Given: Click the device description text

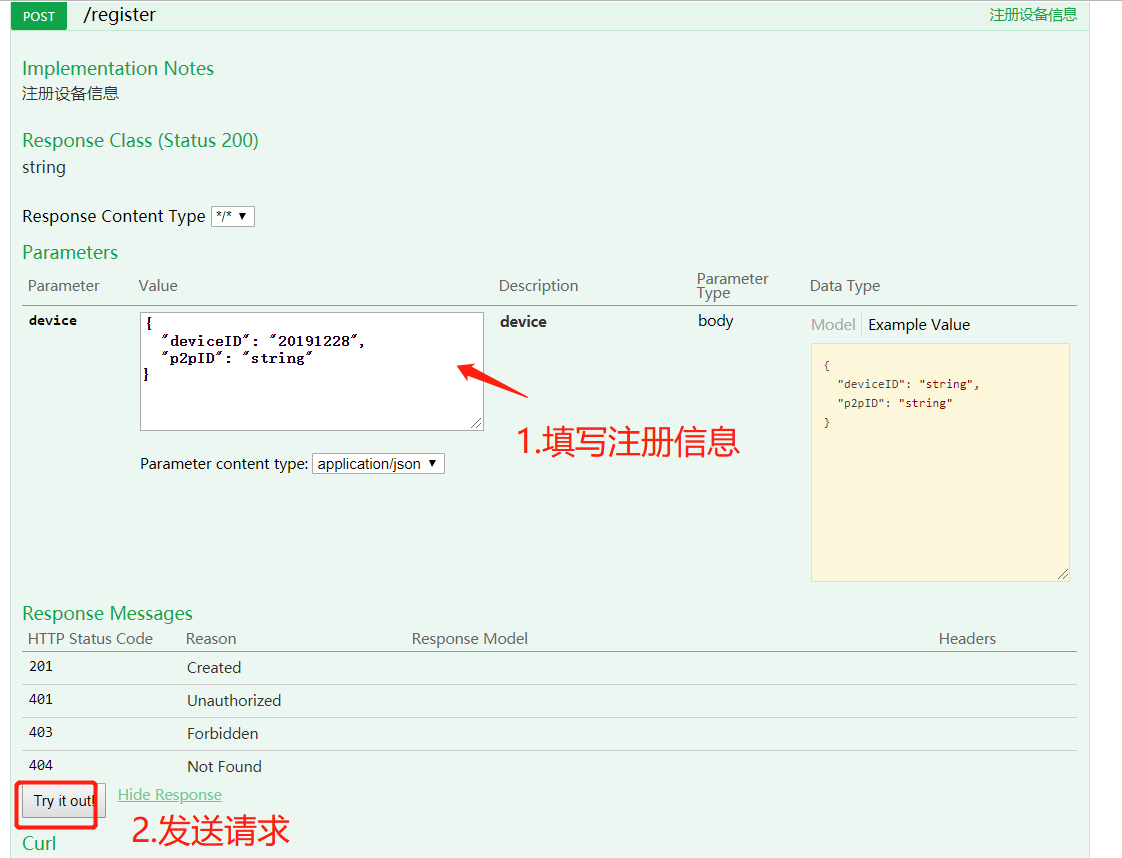Looking at the screenshot, I should click(523, 322).
